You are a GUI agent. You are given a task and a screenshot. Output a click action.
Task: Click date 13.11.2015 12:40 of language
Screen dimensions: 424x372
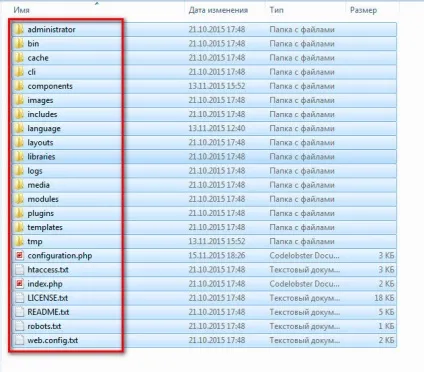[x=217, y=128]
